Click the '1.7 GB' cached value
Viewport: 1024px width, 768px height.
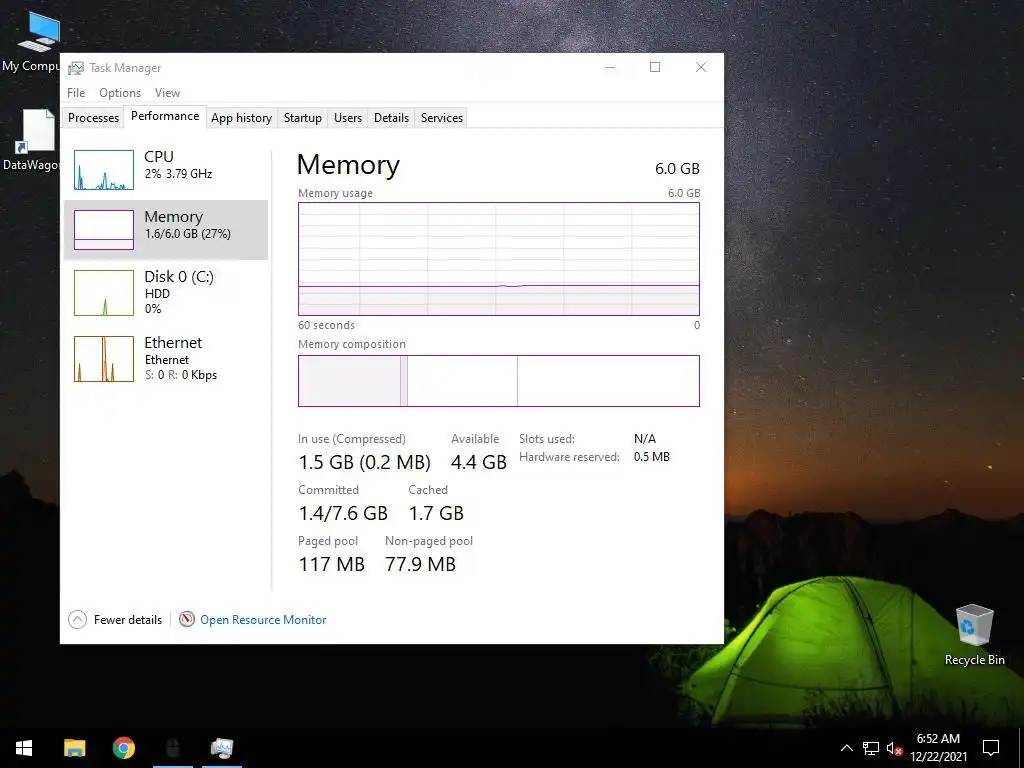coord(436,513)
